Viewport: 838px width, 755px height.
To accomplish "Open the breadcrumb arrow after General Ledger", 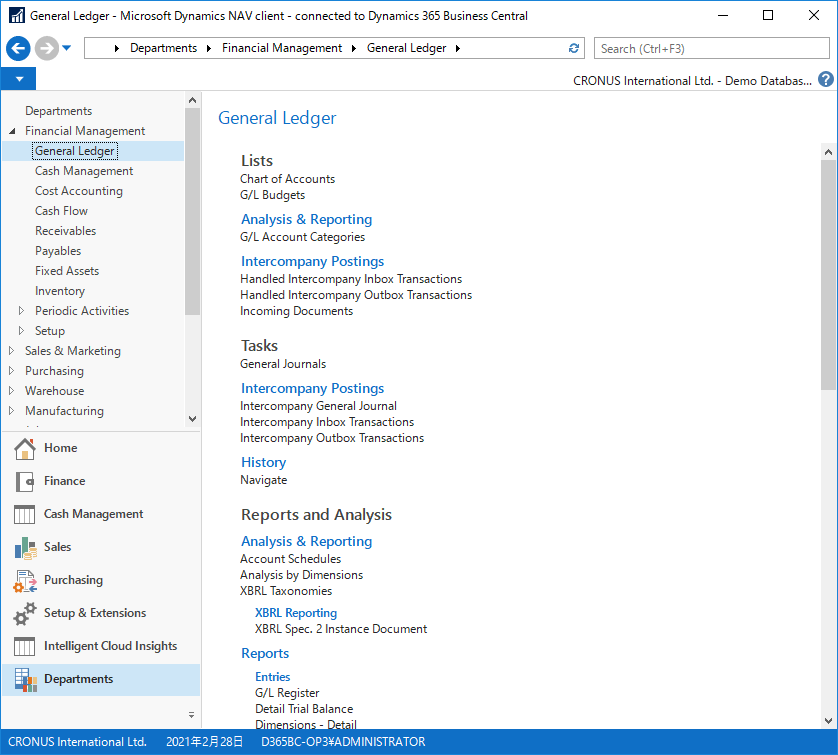I will click(458, 48).
